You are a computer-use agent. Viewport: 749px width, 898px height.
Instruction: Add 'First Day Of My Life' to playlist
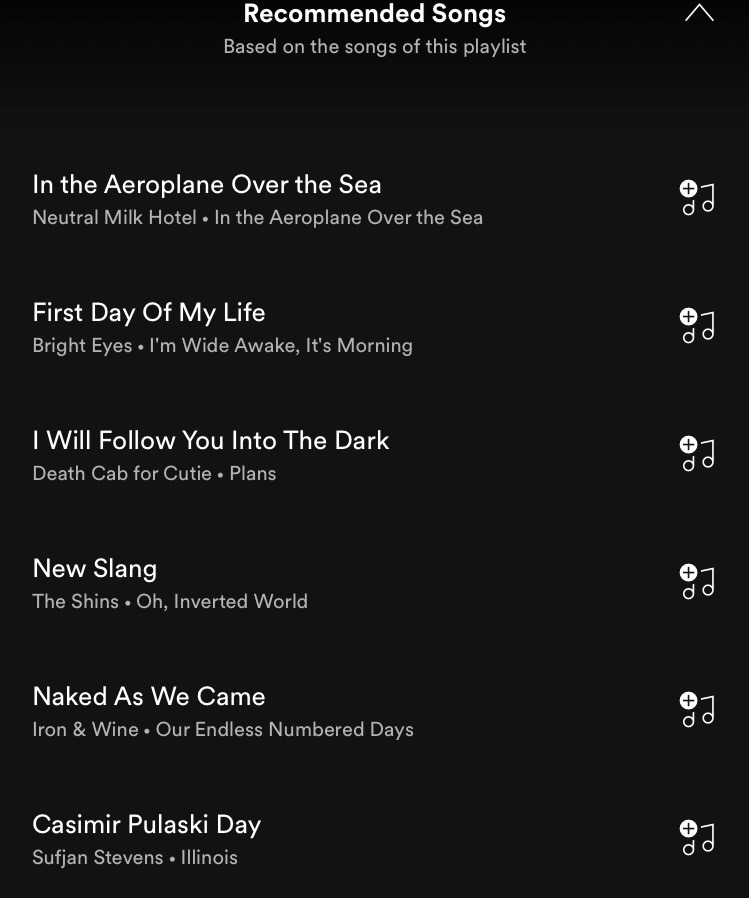click(x=697, y=326)
